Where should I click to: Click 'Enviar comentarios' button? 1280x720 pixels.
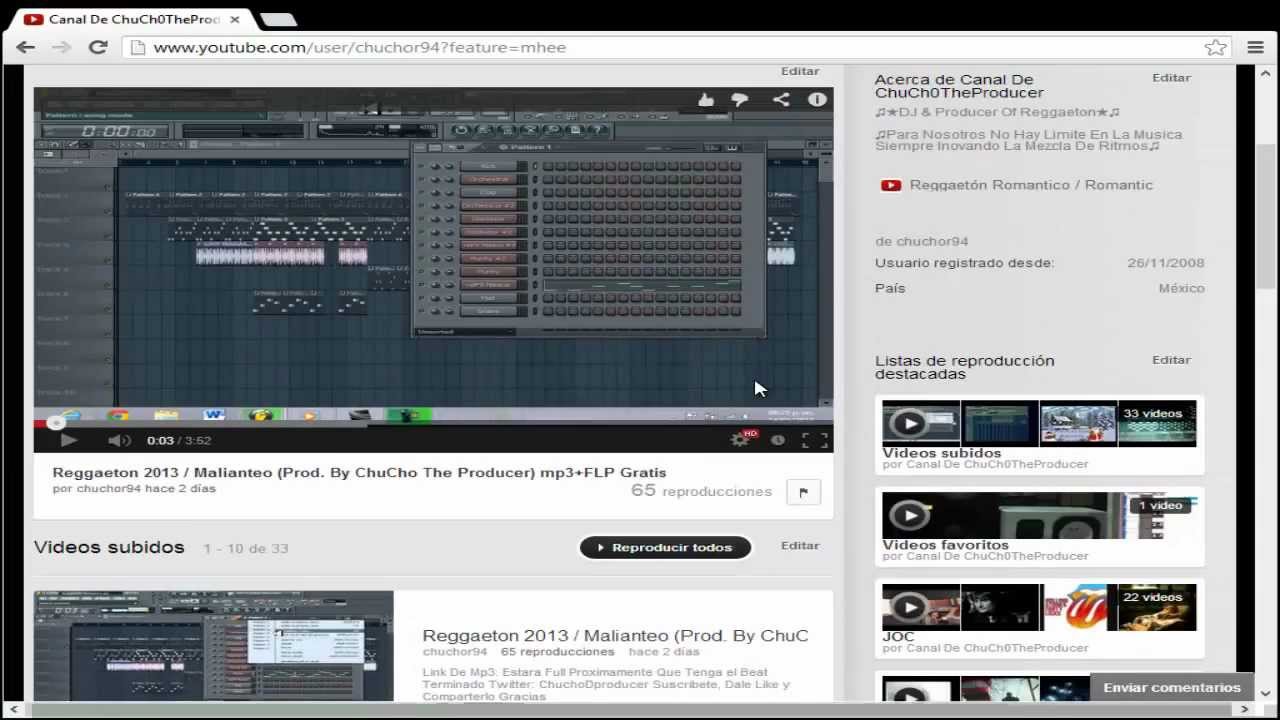[x=1172, y=687]
